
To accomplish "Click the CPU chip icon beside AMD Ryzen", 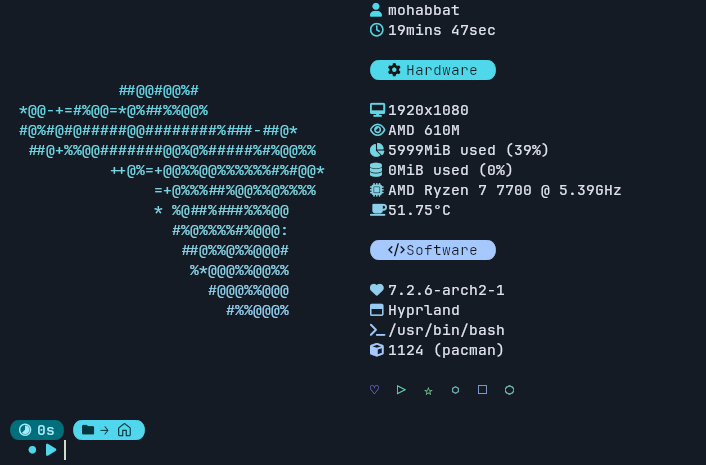I will pyautogui.click(x=376, y=190).
